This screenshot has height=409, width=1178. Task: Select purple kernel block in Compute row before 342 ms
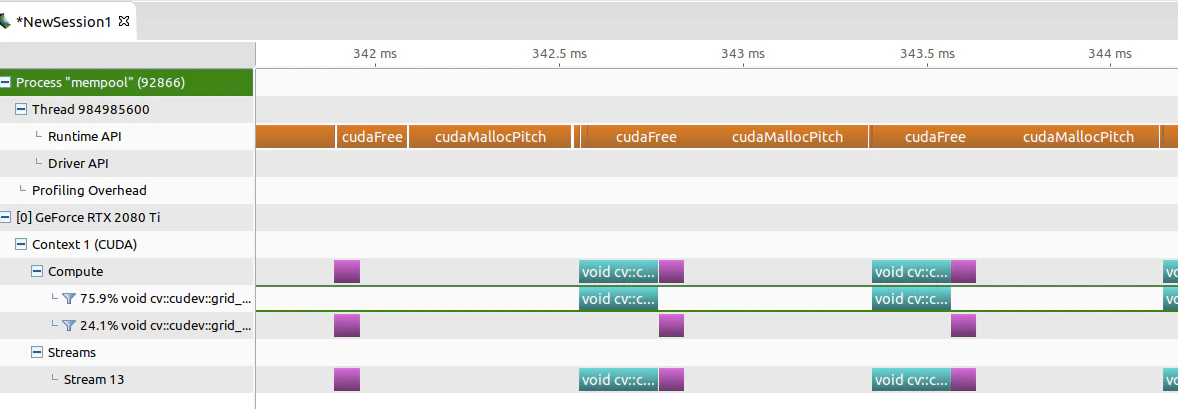click(x=347, y=271)
